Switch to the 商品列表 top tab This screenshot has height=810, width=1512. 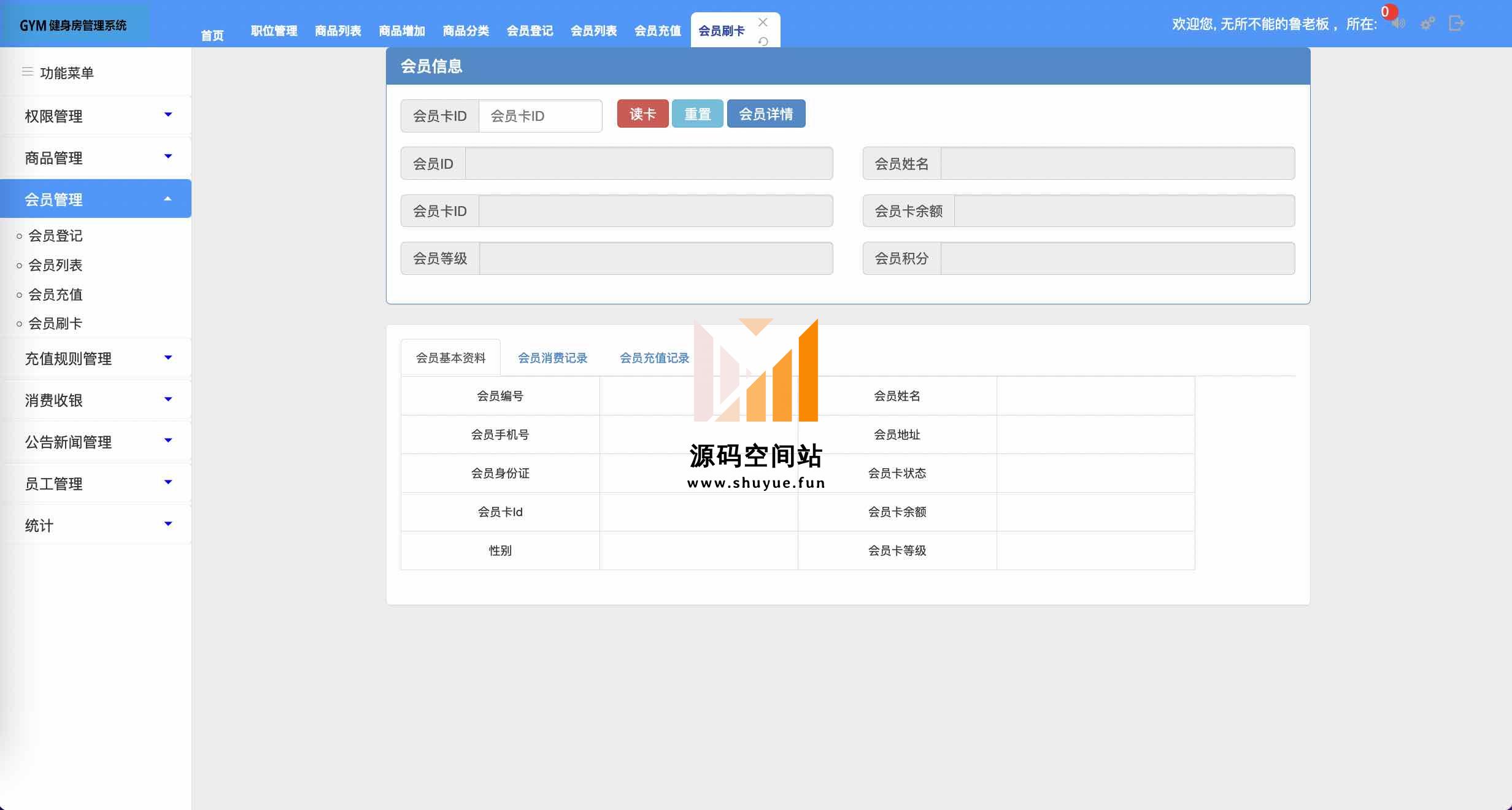coord(338,31)
